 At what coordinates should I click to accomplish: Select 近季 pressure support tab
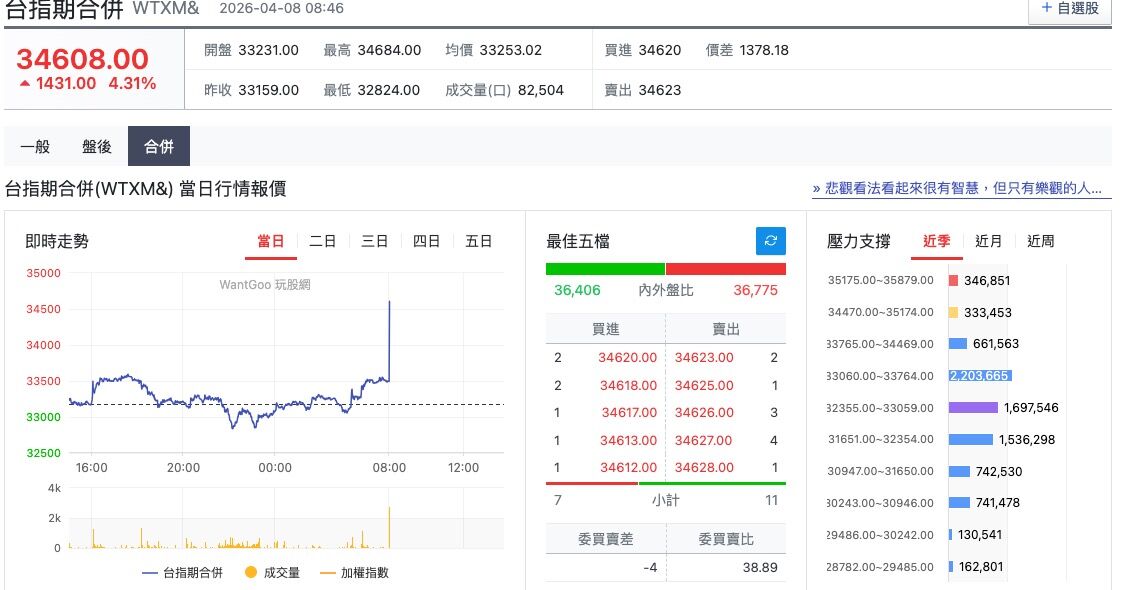click(937, 241)
